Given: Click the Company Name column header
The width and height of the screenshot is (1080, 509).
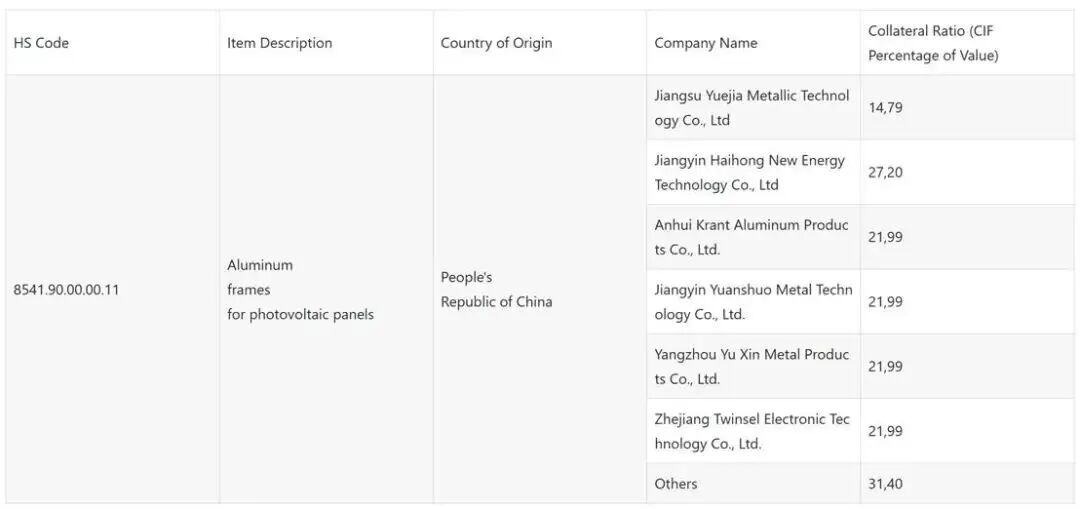Looking at the screenshot, I should point(705,43).
